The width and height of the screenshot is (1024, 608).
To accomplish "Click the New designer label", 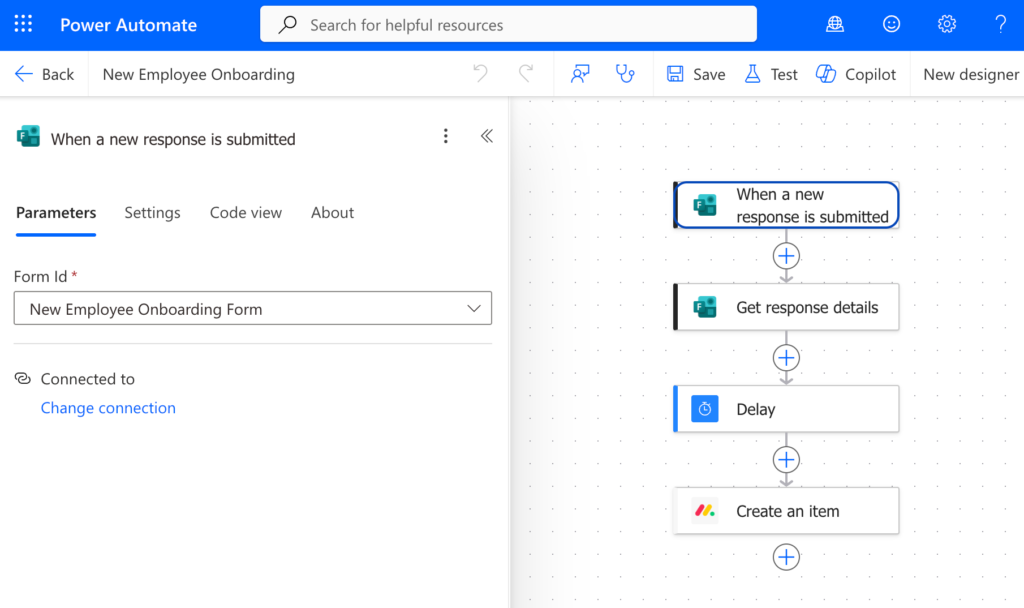I will click(x=971, y=74).
